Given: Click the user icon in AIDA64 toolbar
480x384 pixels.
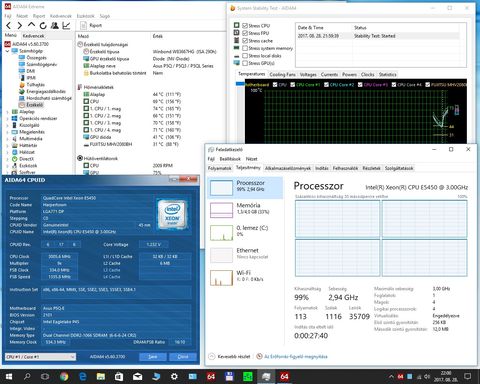Looking at the screenshot, I should tap(55, 25).
